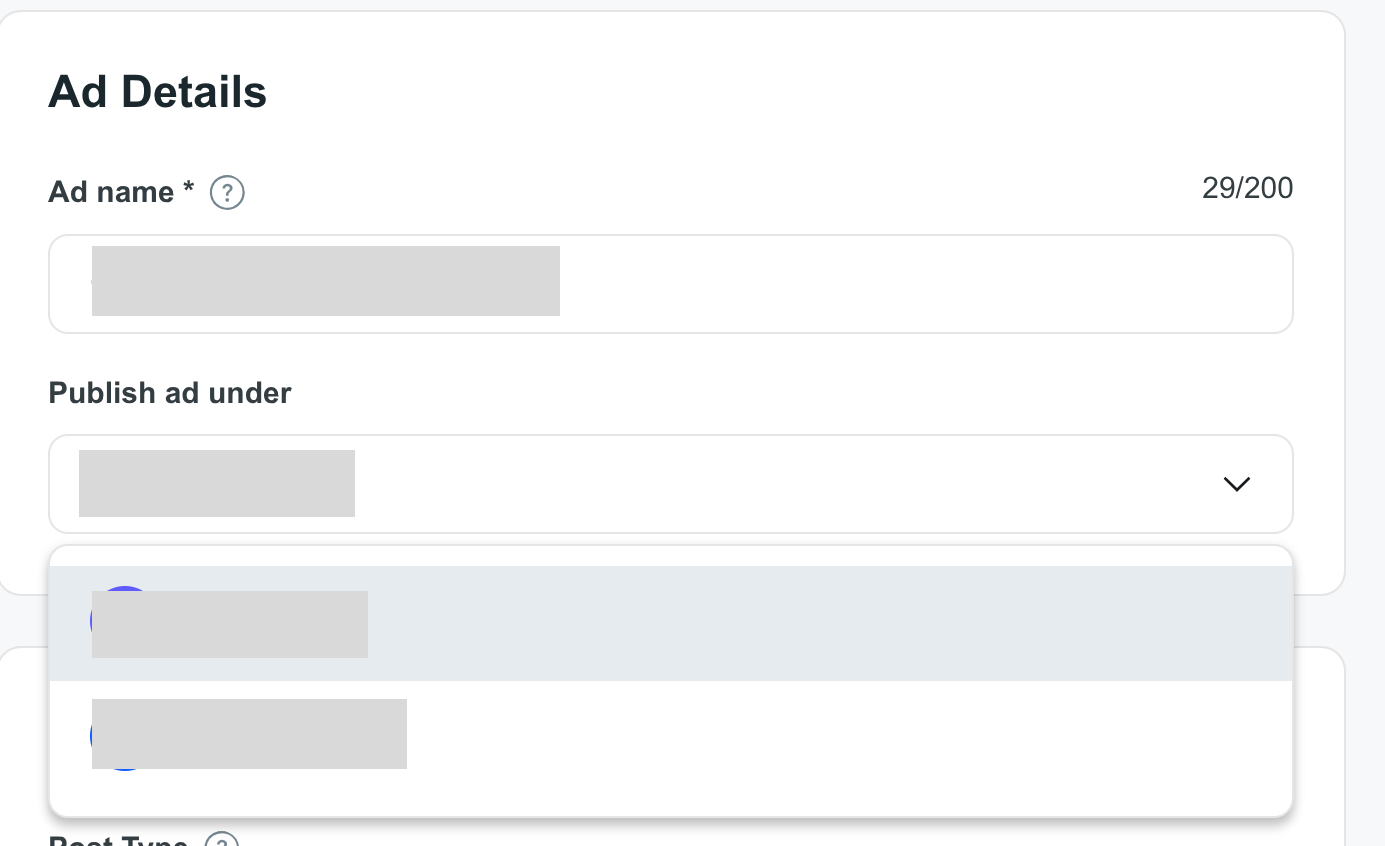Click the redacted name of second option

[x=249, y=734]
